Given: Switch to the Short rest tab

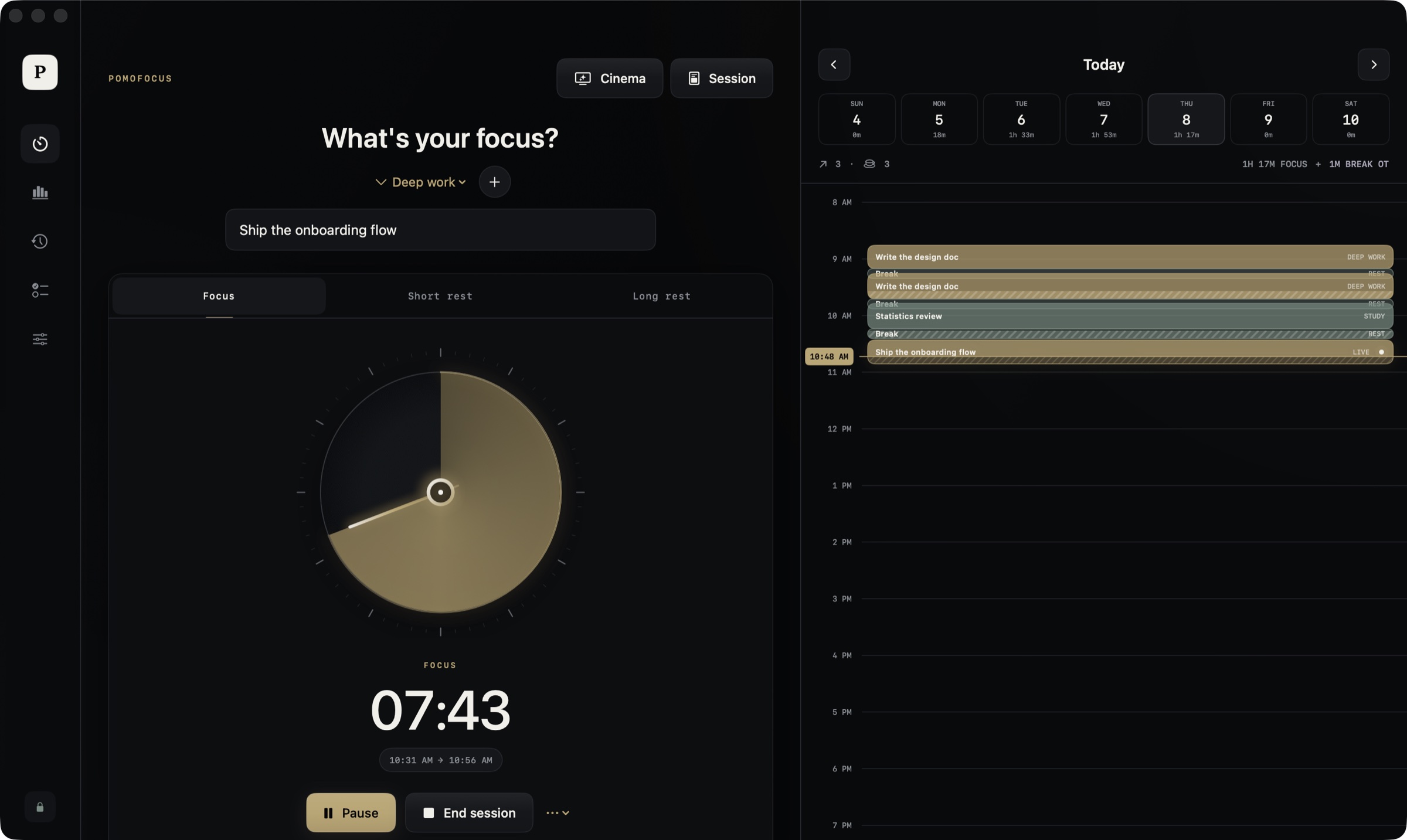Looking at the screenshot, I should click(440, 296).
